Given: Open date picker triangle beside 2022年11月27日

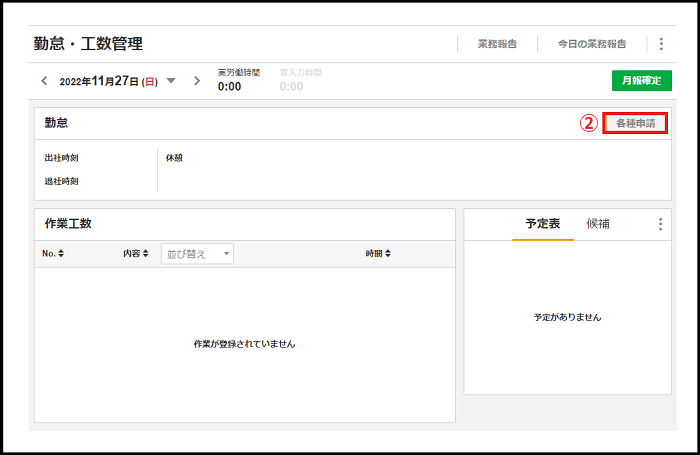Looking at the screenshot, I should tap(171, 81).
